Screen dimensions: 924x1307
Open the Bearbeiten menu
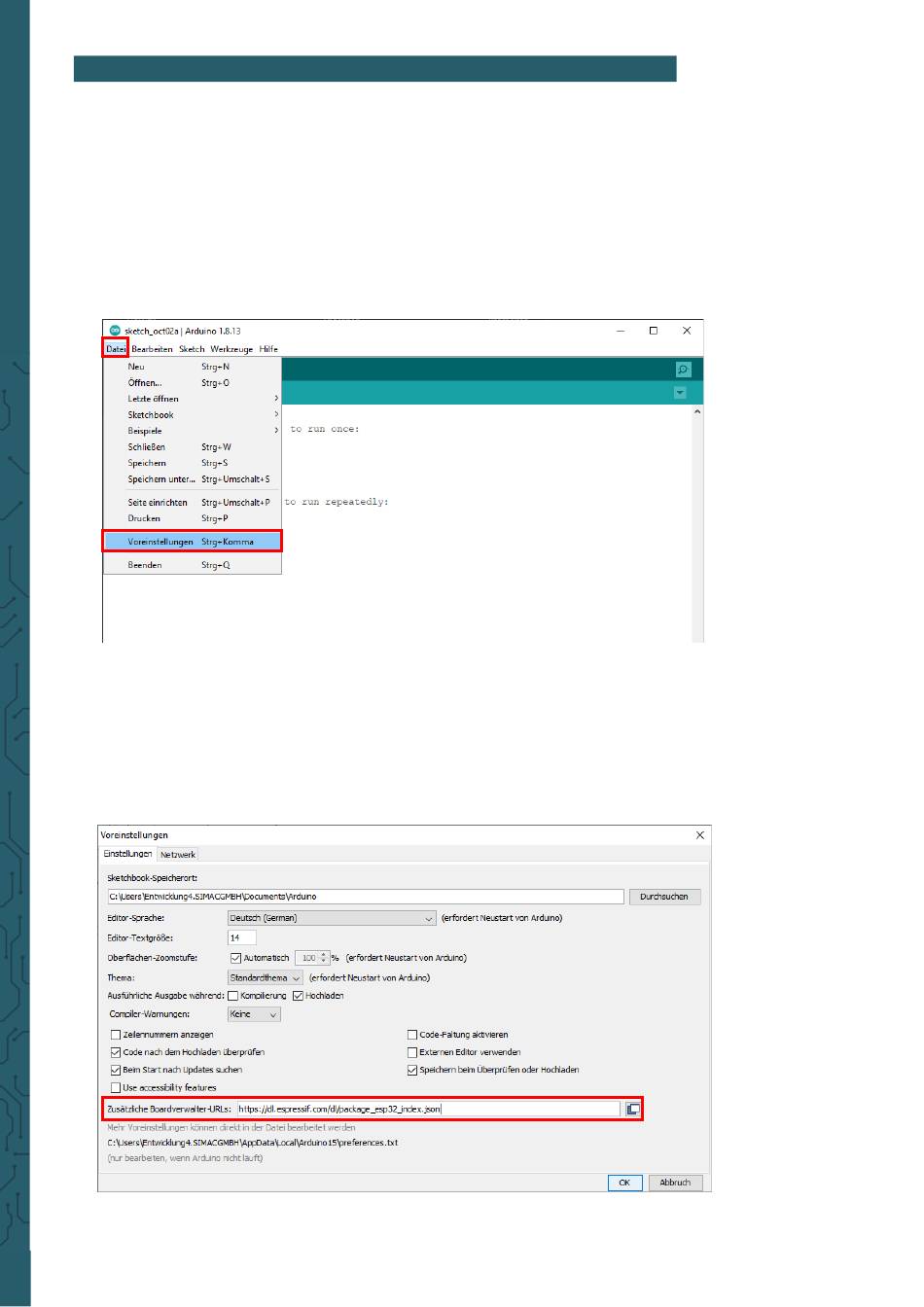pyautogui.click(x=152, y=349)
